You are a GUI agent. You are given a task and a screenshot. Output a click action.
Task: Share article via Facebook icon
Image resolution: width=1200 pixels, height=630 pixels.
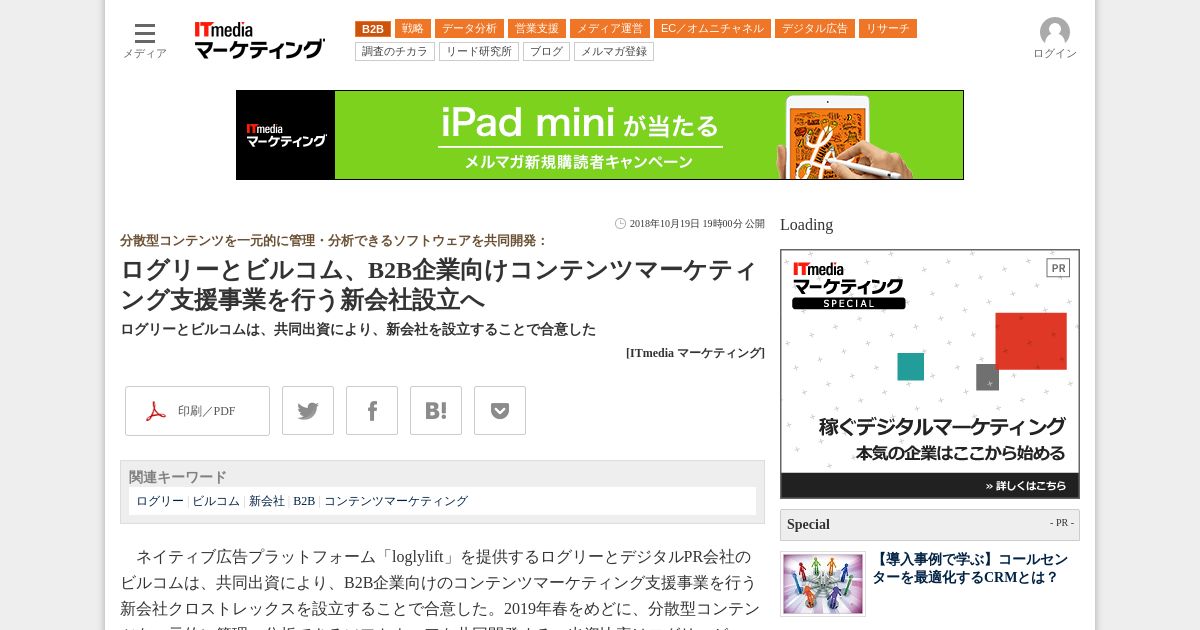(372, 411)
